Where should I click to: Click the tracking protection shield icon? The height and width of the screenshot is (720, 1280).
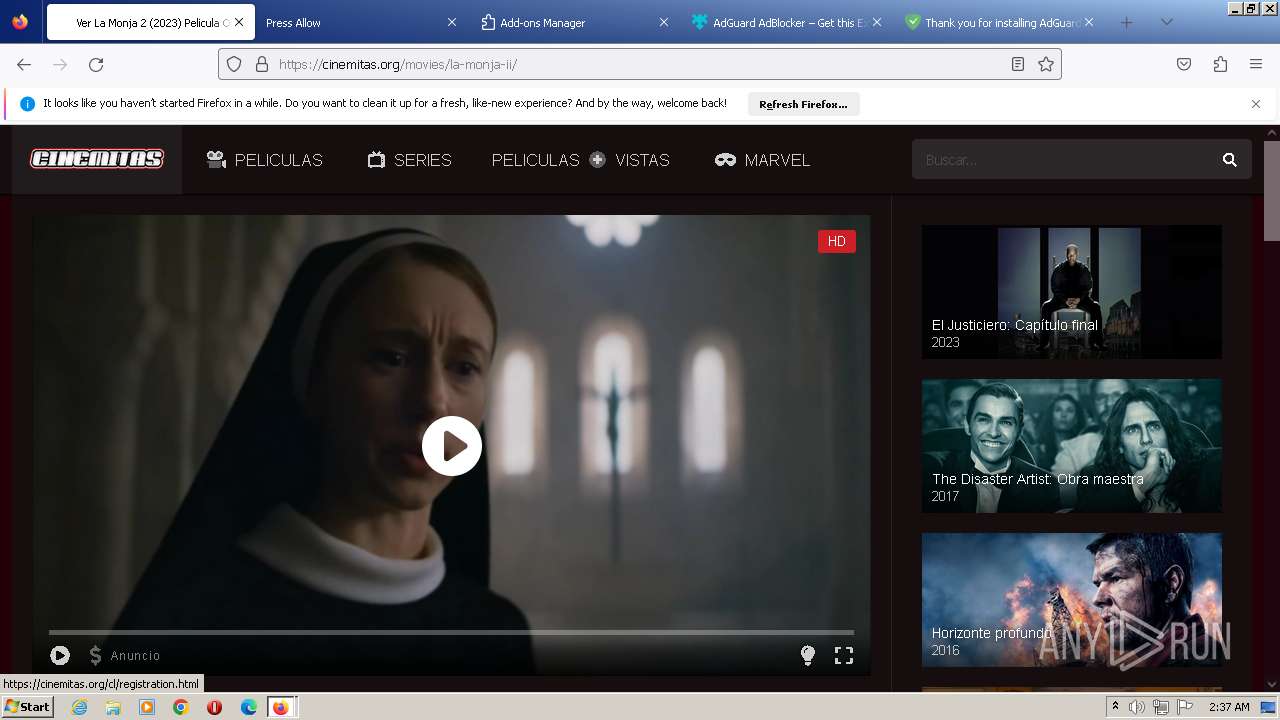234,64
